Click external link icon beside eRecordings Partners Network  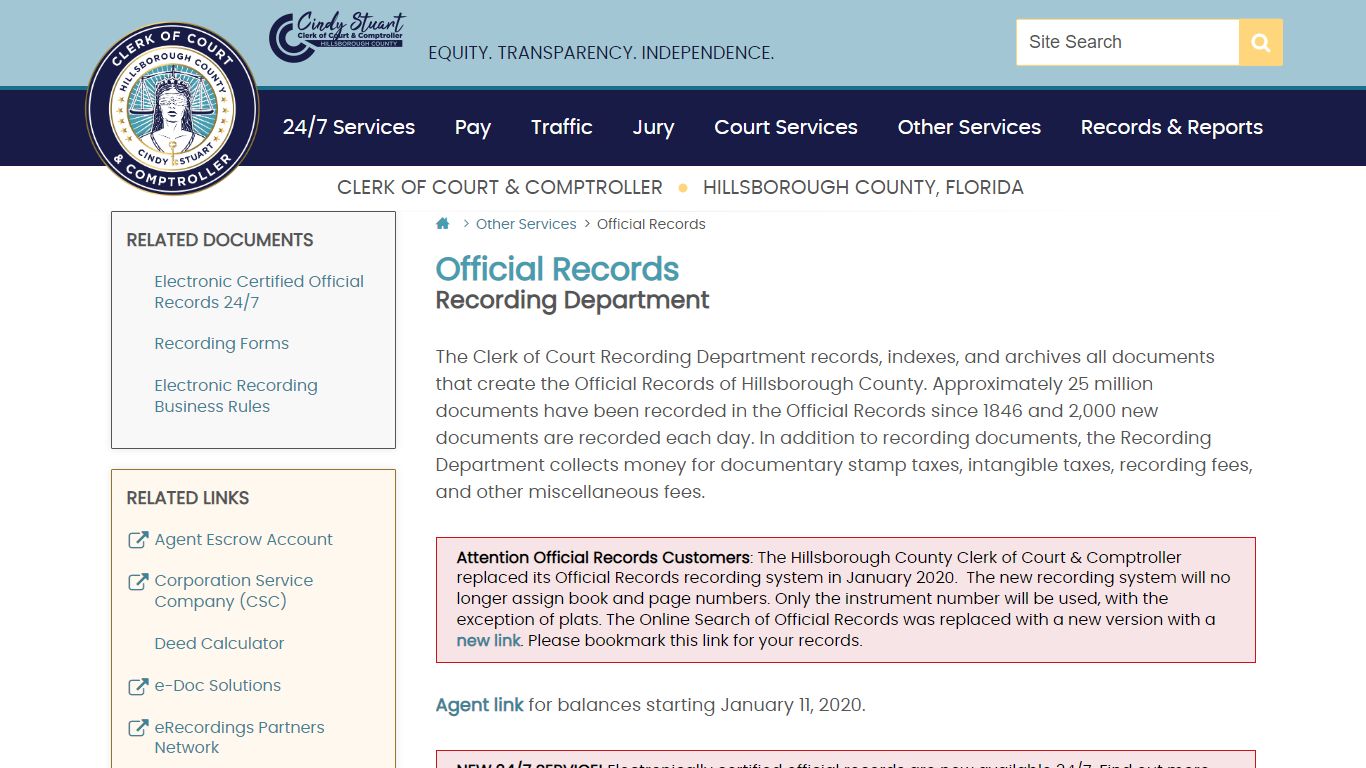click(x=138, y=728)
